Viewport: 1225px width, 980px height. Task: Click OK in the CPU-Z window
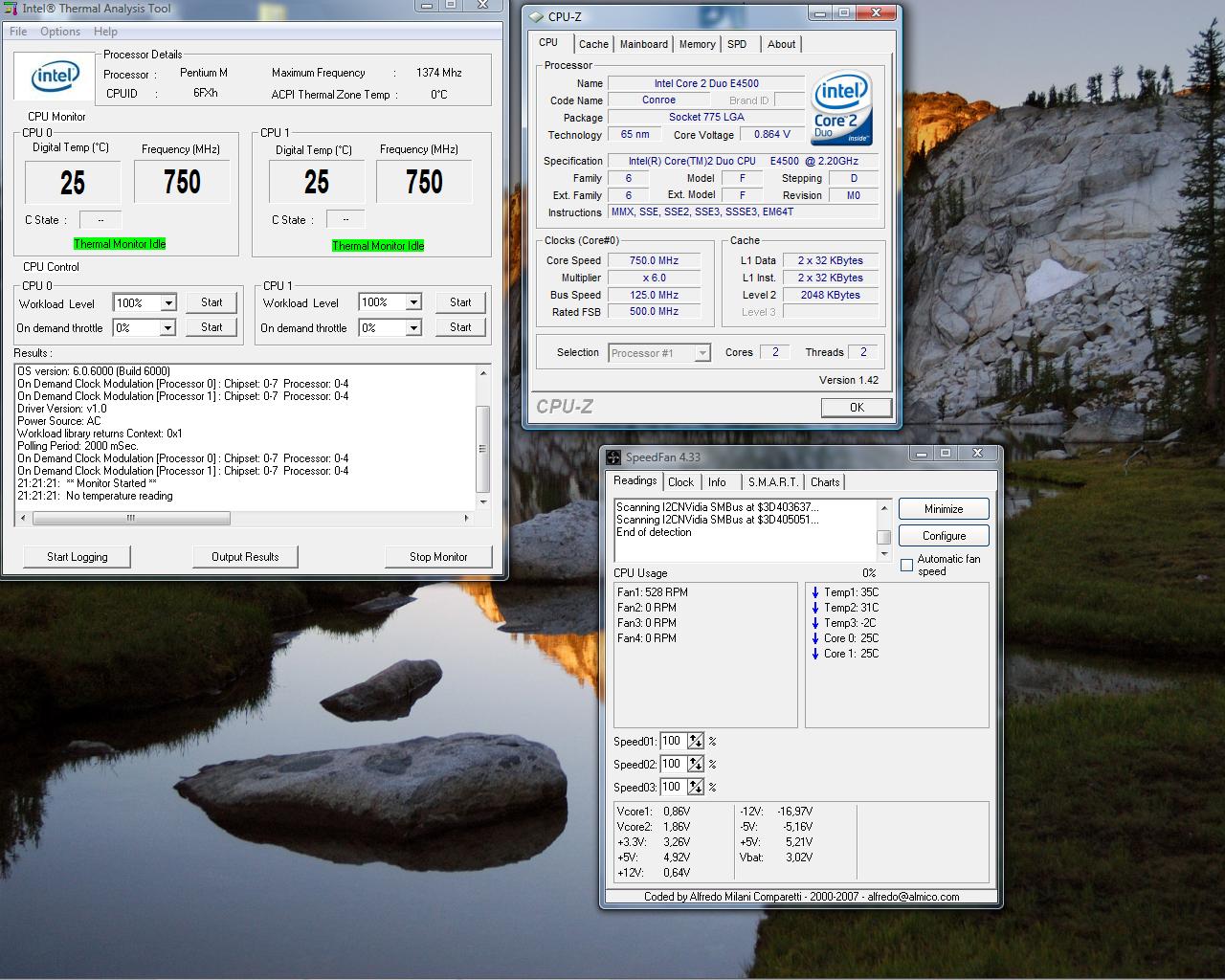point(857,408)
